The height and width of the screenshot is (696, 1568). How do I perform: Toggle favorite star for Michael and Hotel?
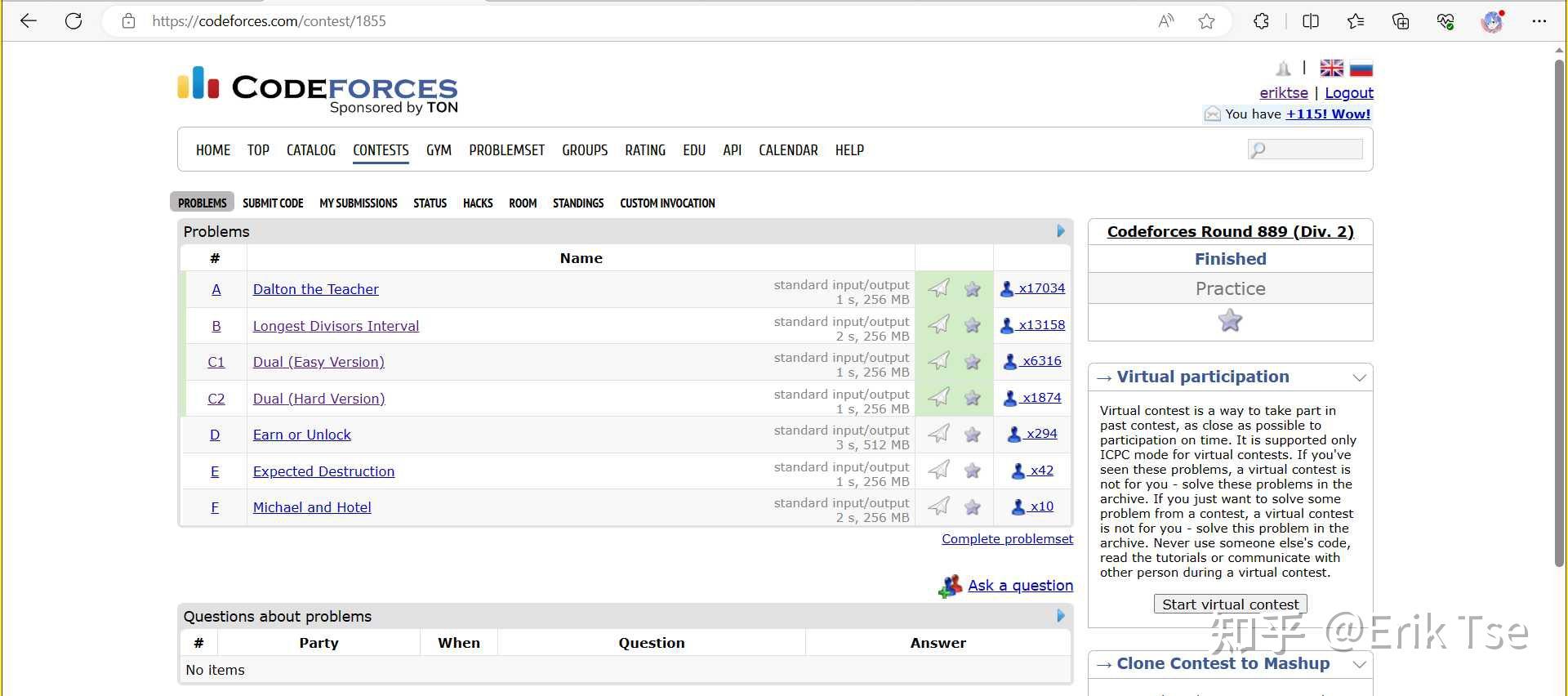972,507
